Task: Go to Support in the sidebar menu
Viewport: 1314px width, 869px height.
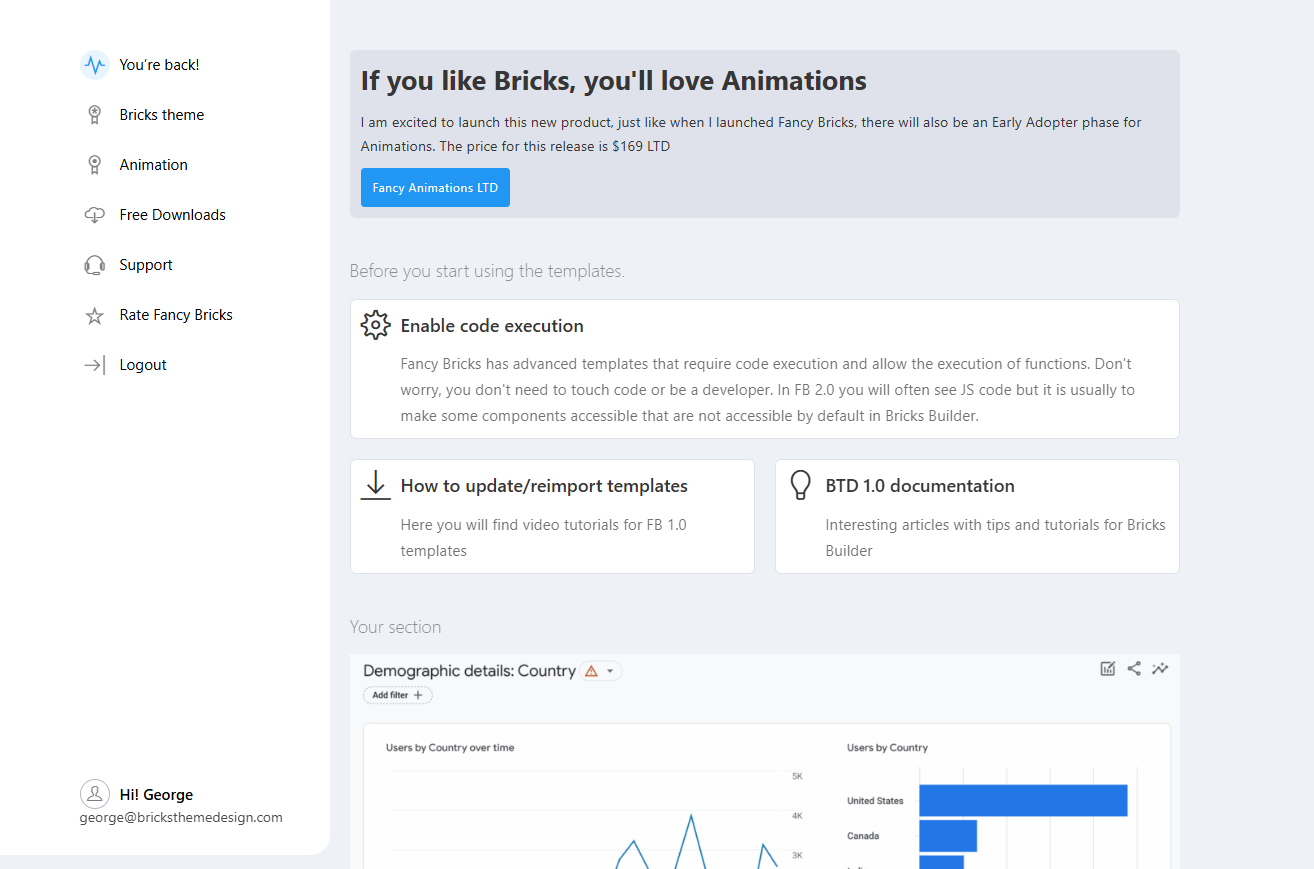Action: [146, 265]
